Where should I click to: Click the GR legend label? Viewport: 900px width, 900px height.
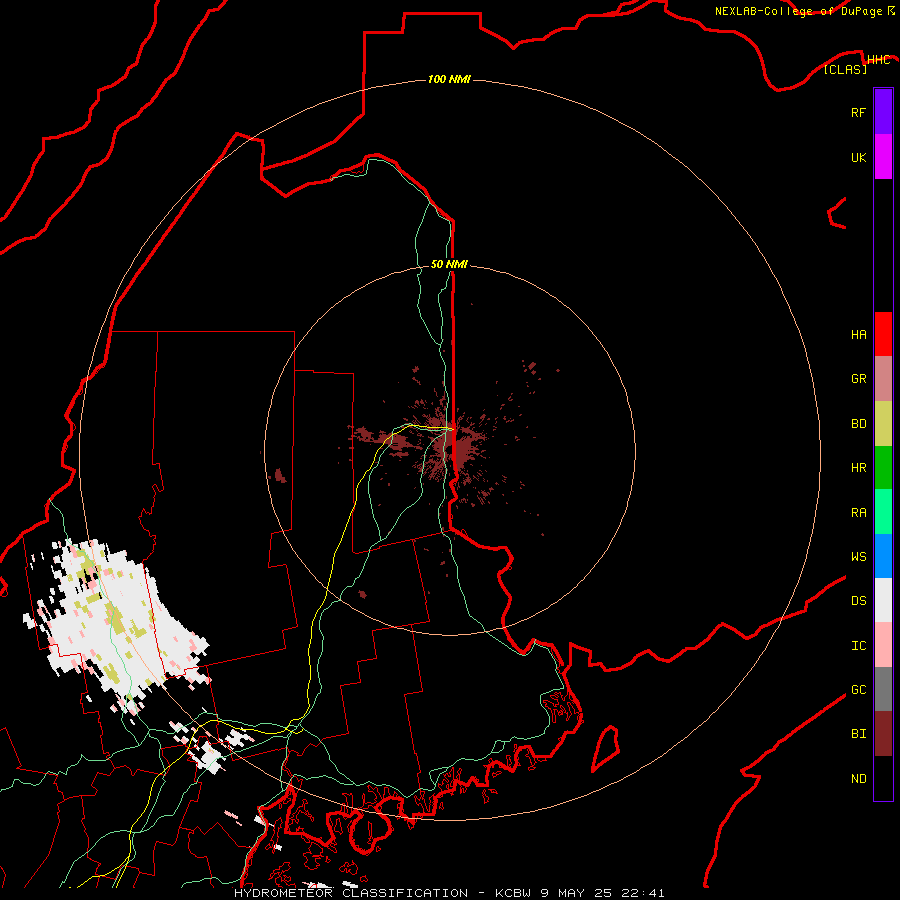(x=858, y=379)
